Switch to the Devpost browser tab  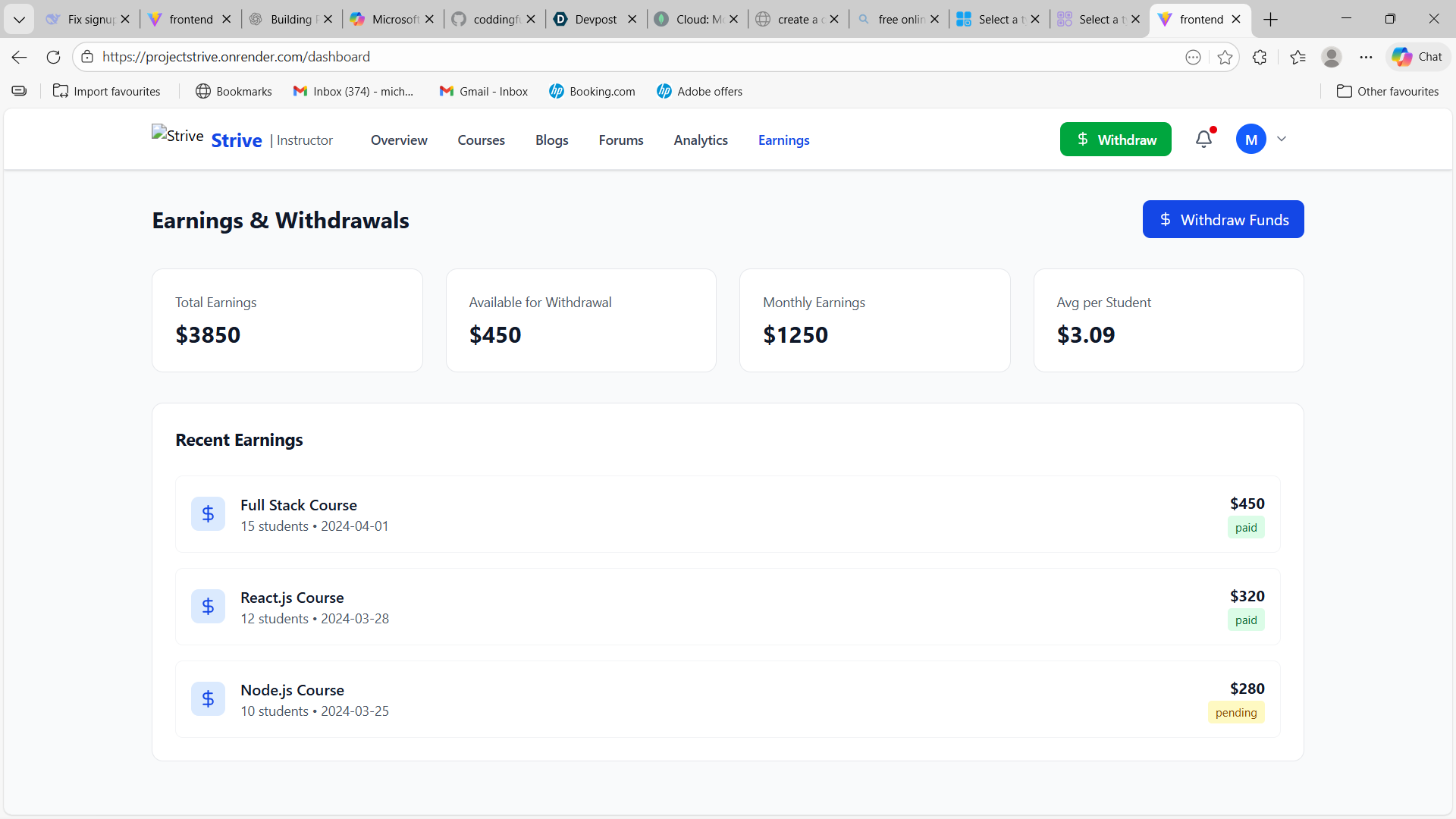point(595,19)
